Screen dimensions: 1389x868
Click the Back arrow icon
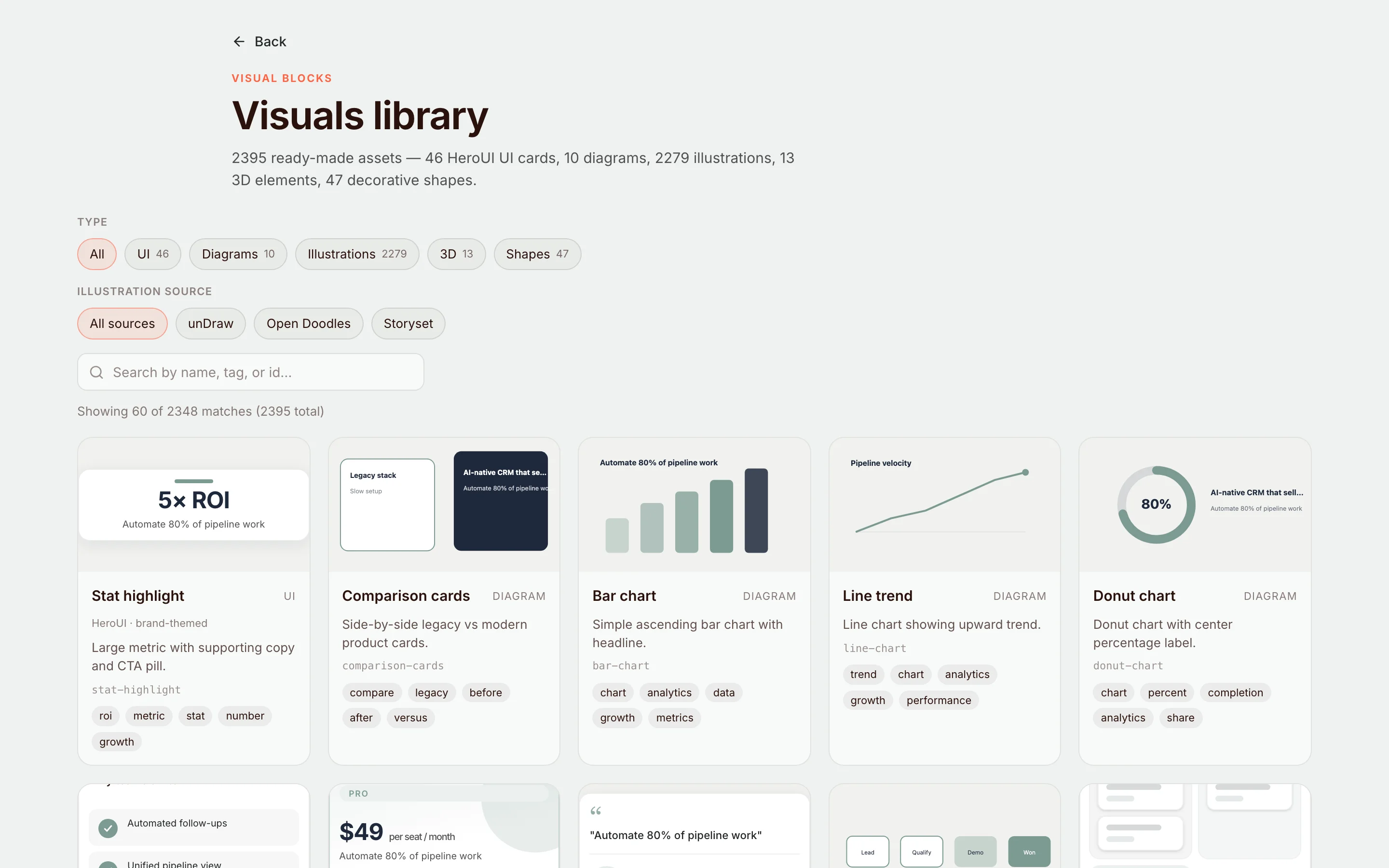(x=239, y=41)
